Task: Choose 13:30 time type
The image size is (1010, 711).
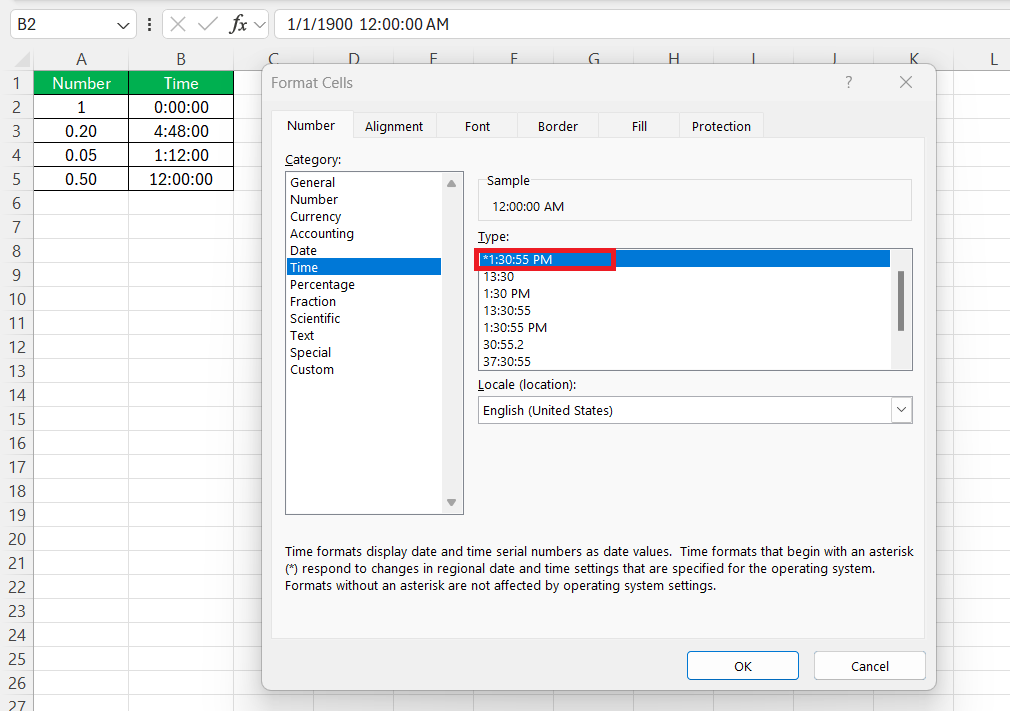Action: tap(685, 277)
